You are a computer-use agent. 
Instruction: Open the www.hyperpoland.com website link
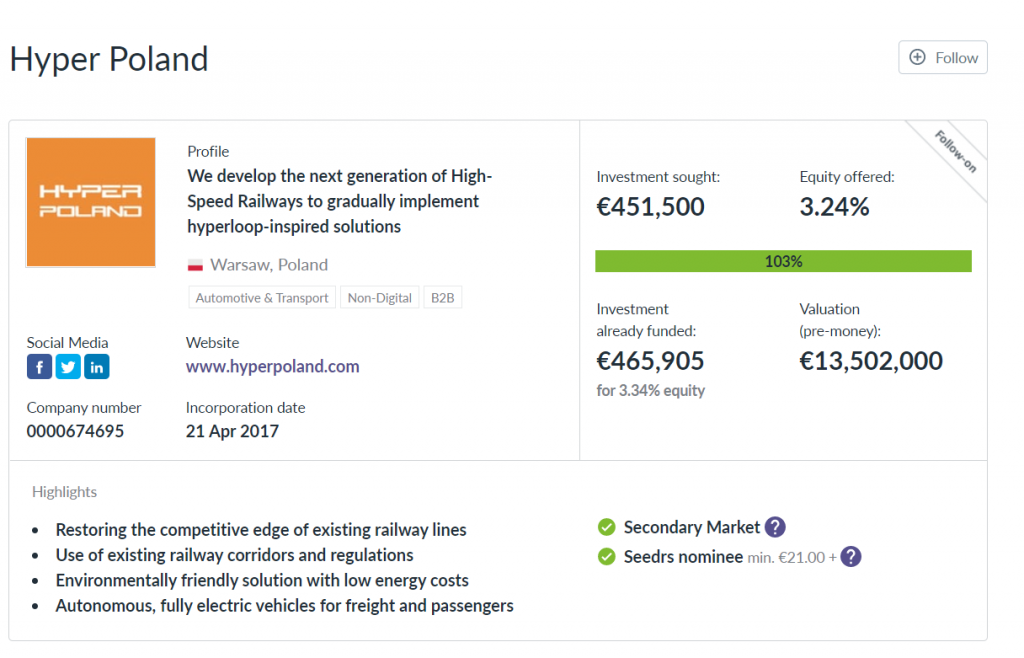click(x=272, y=366)
